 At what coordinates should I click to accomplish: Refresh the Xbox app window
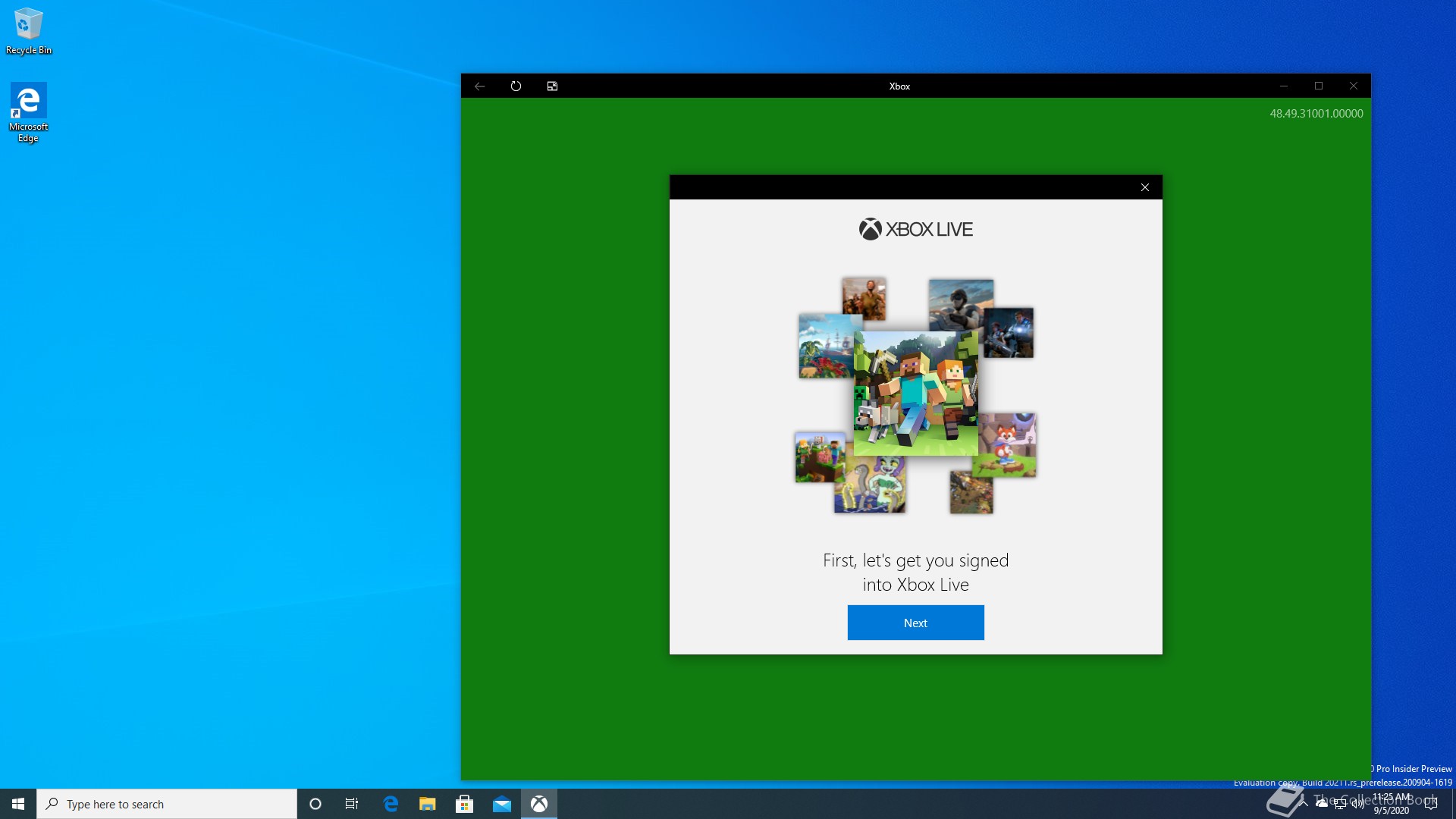point(516,86)
